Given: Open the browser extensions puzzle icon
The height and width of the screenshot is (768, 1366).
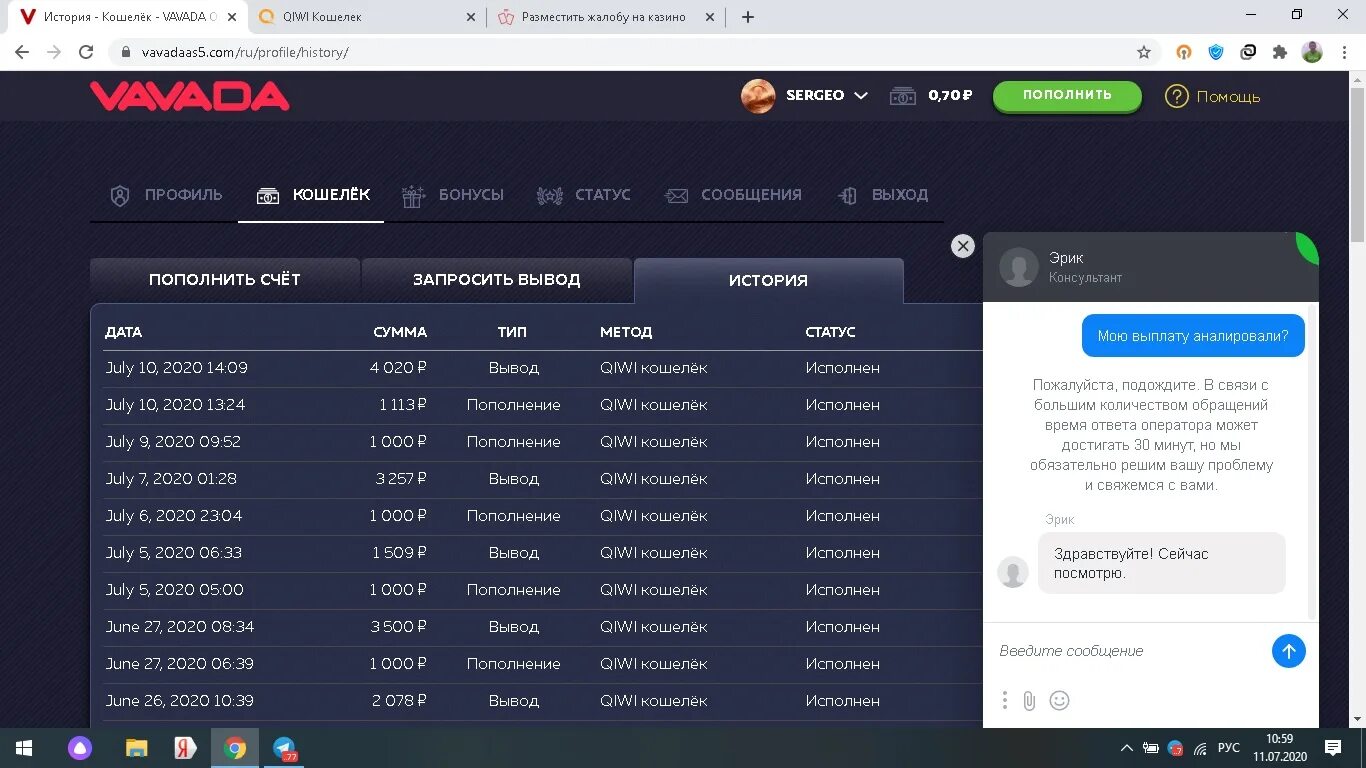Looking at the screenshot, I should [x=1280, y=52].
